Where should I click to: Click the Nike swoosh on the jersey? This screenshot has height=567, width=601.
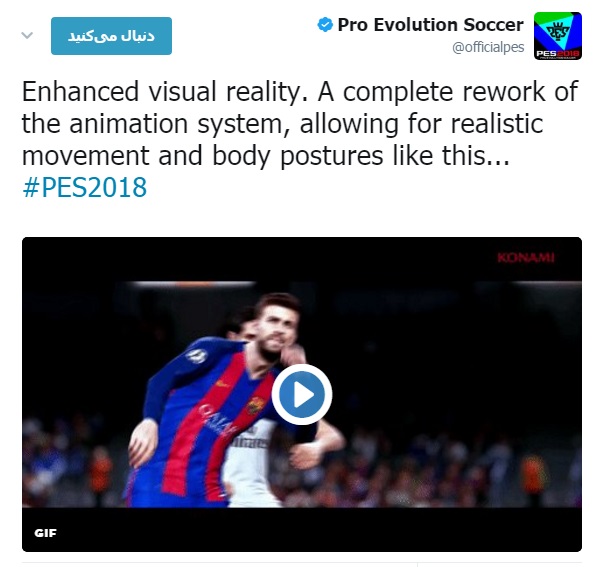(221, 383)
